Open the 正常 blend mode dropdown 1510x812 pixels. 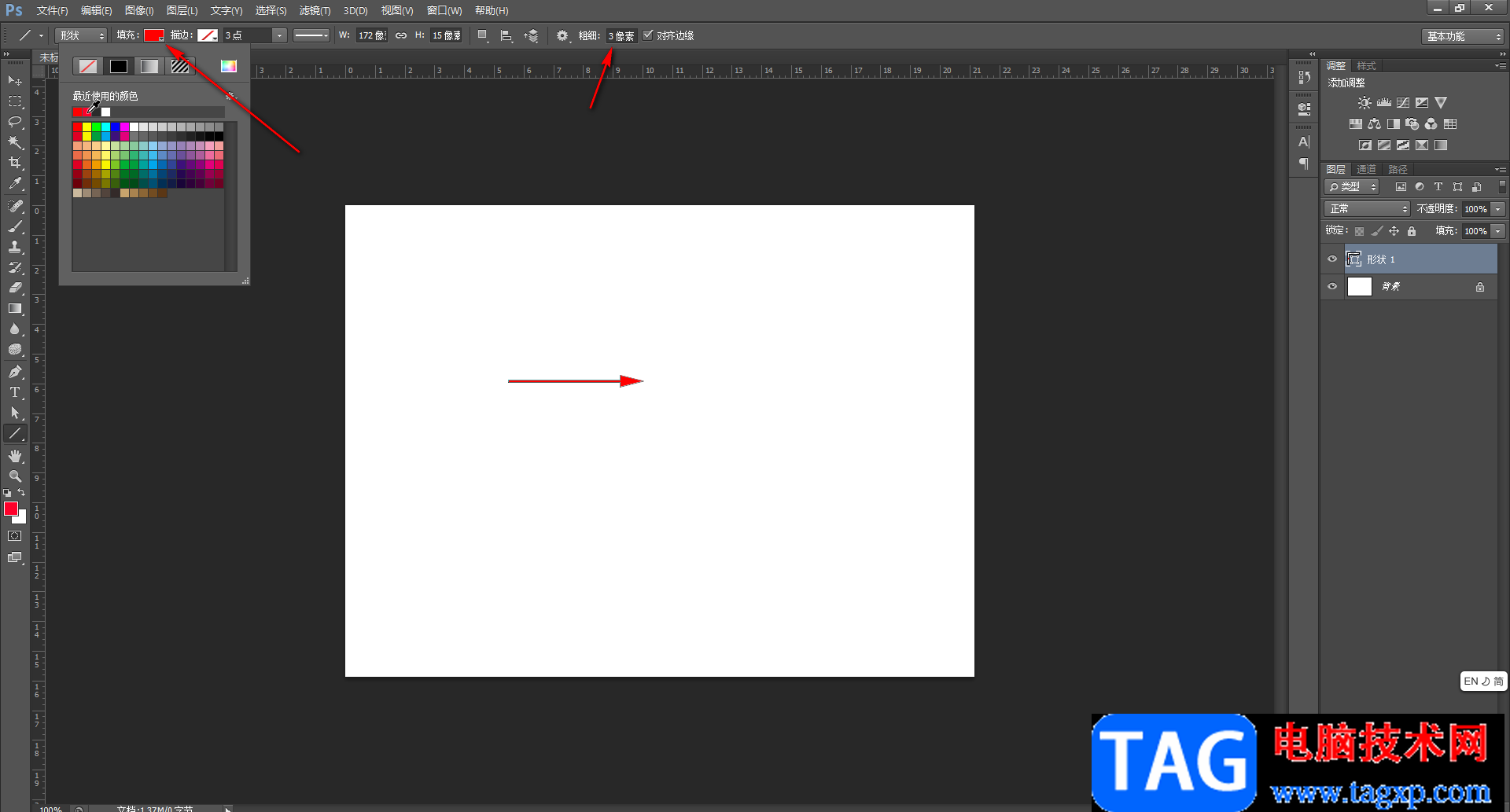1368,209
